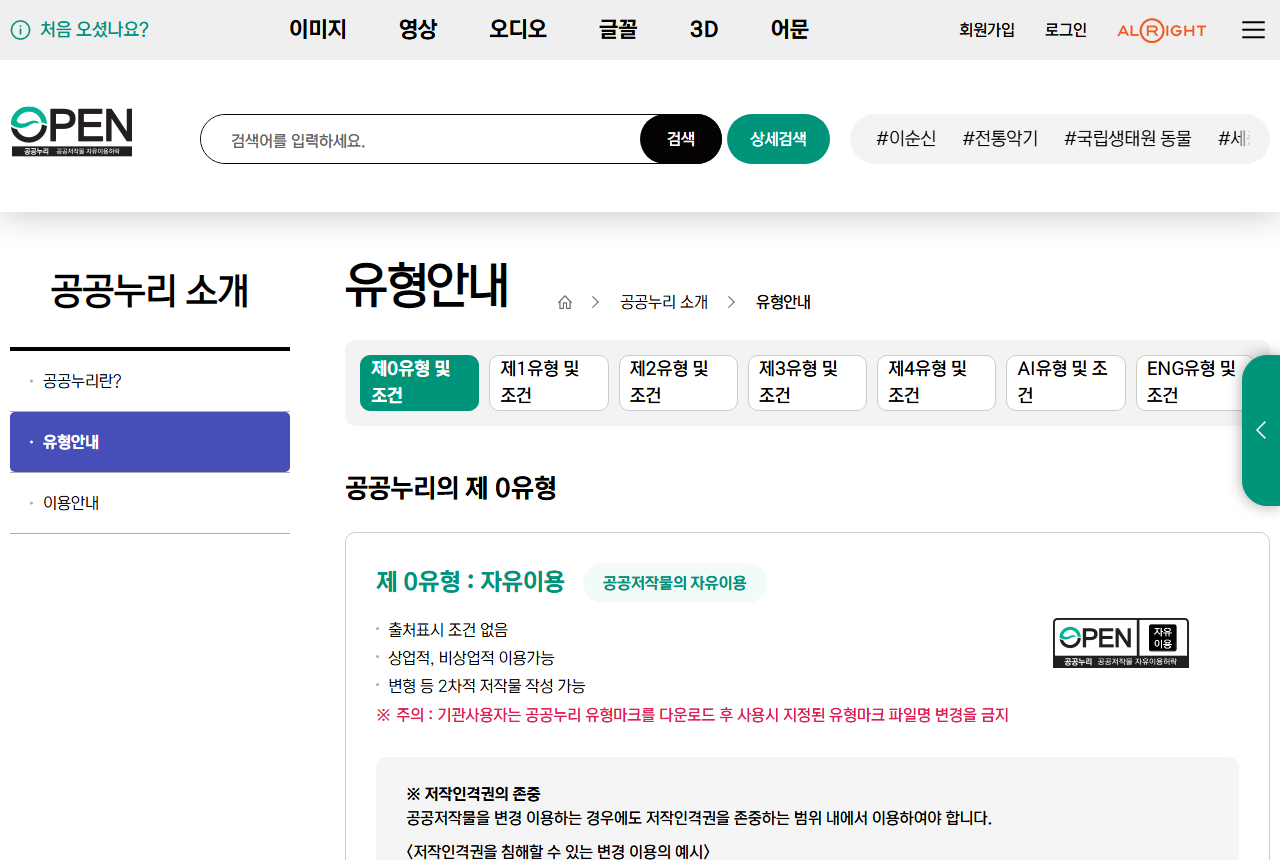Switch to the AI유형 및 조건 tab
Screen dimensions: 1280x860
click(1065, 383)
